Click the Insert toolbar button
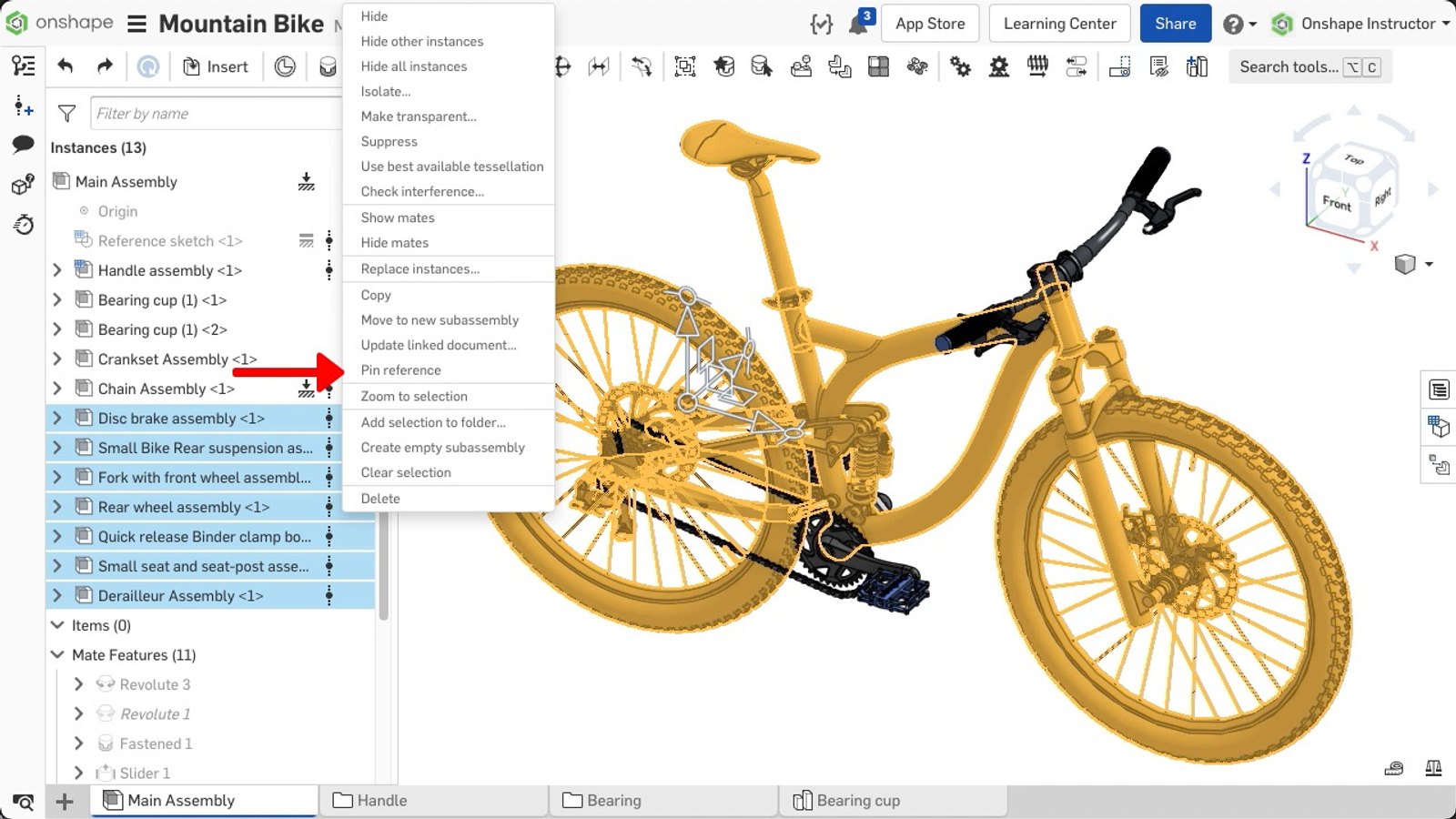This screenshot has height=819, width=1456. coord(216,66)
